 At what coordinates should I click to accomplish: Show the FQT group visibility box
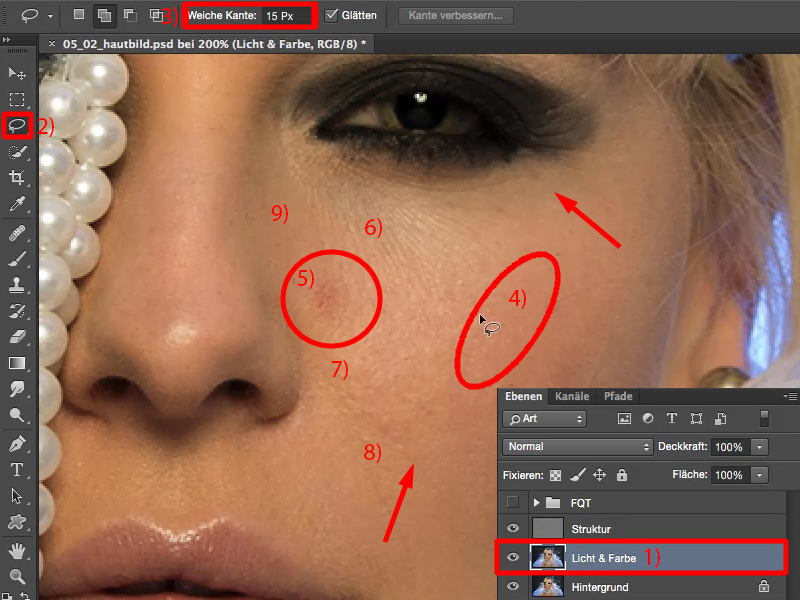[513, 503]
